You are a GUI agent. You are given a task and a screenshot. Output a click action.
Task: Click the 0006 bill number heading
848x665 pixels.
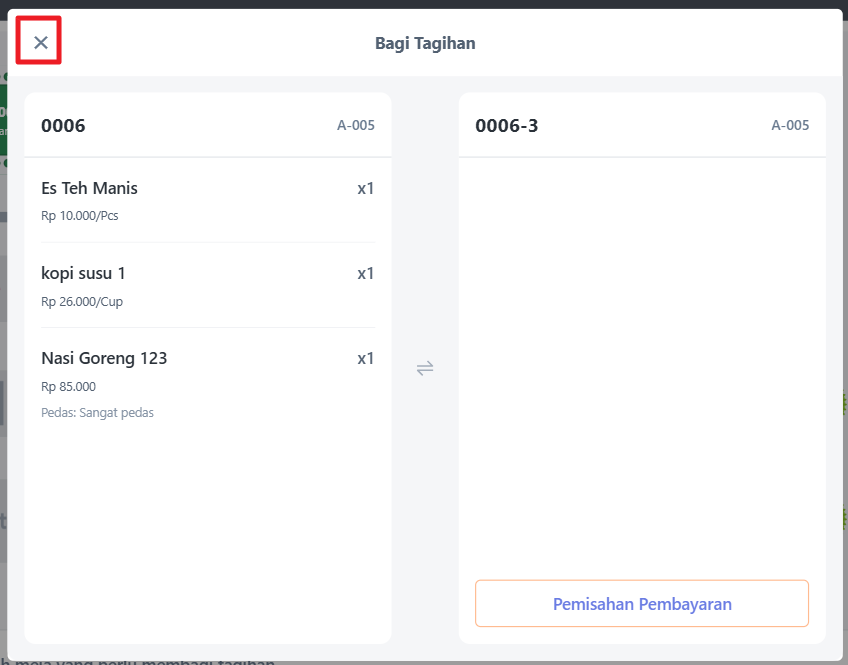tap(63, 126)
